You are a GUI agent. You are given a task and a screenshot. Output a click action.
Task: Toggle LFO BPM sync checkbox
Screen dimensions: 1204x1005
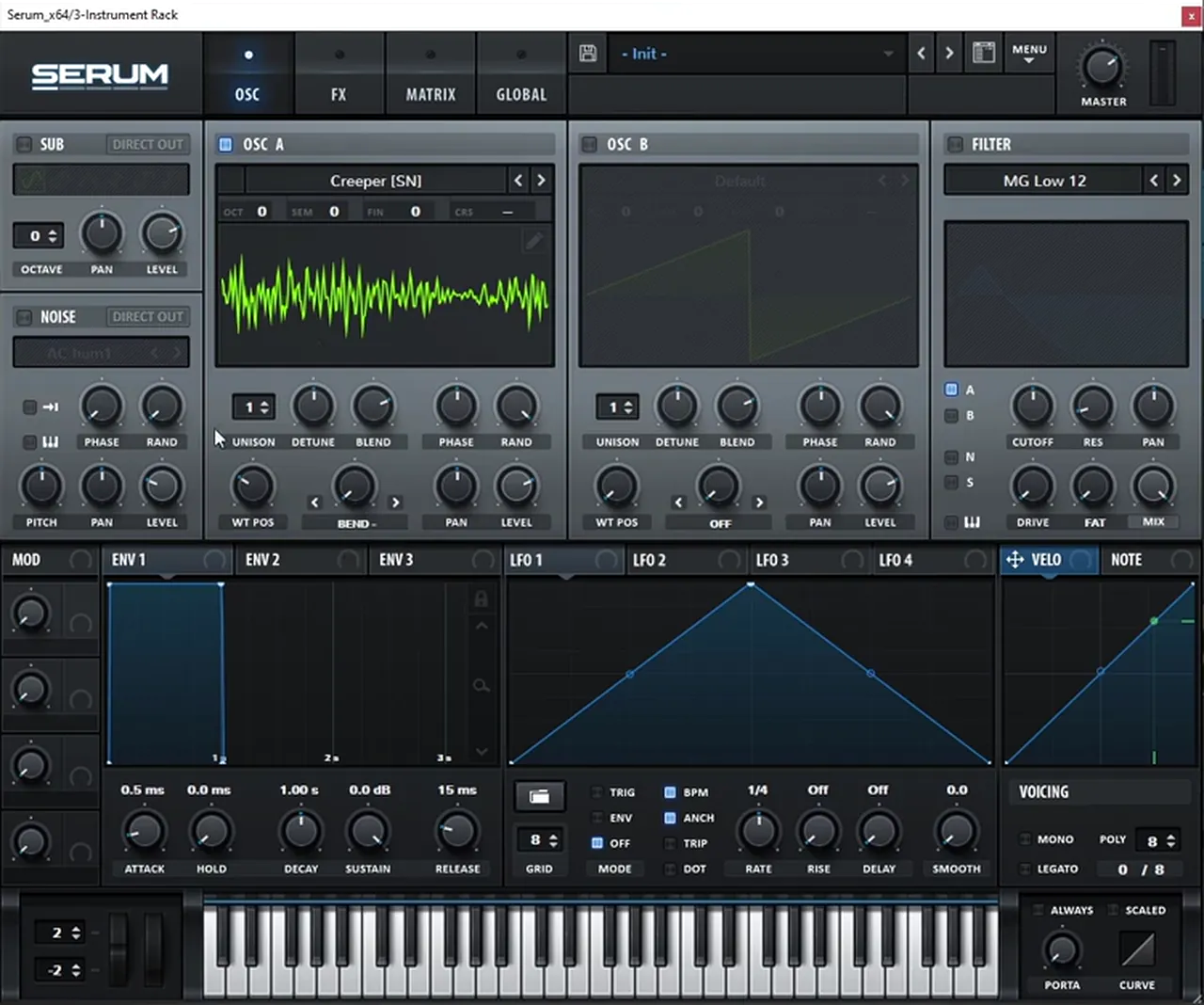click(x=670, y=792)
